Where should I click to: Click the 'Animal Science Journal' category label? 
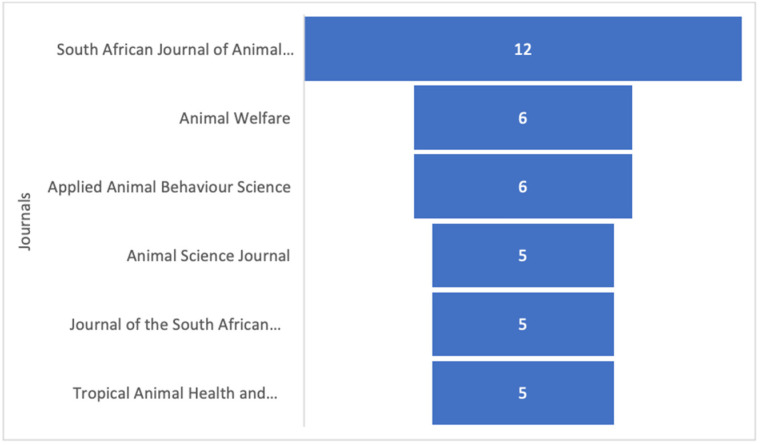point(208,256)
